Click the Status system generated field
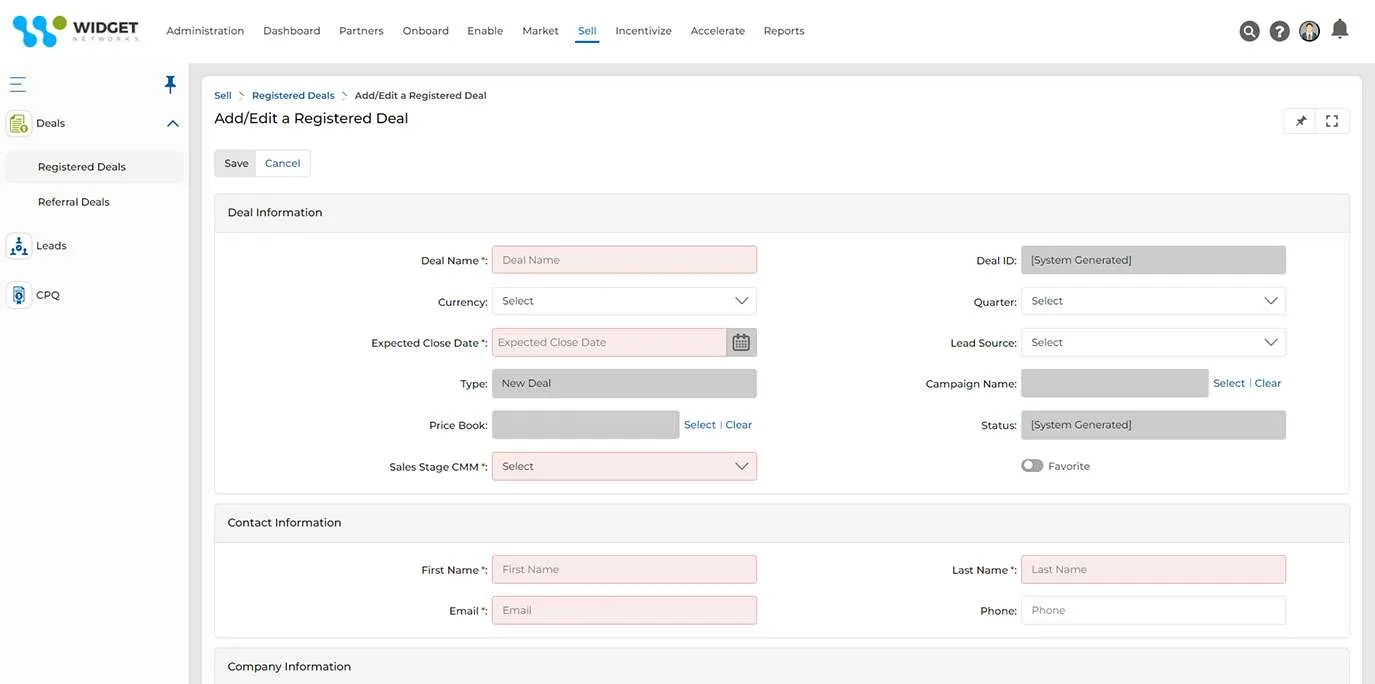This screenshot has width=1375, height=684. pos(1153,425)
